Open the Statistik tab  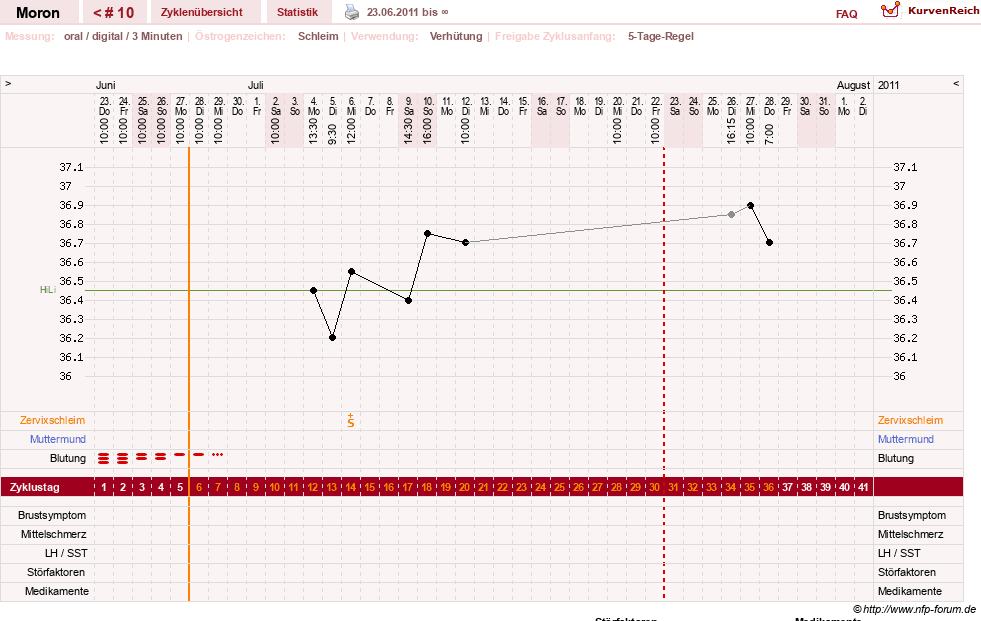[297, 12]
